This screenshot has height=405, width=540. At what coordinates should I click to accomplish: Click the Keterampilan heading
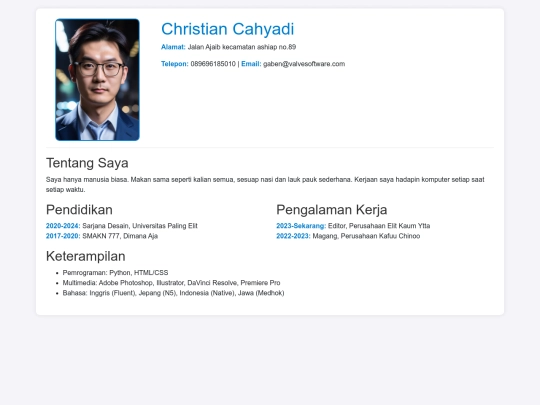[x=86, y=256]
